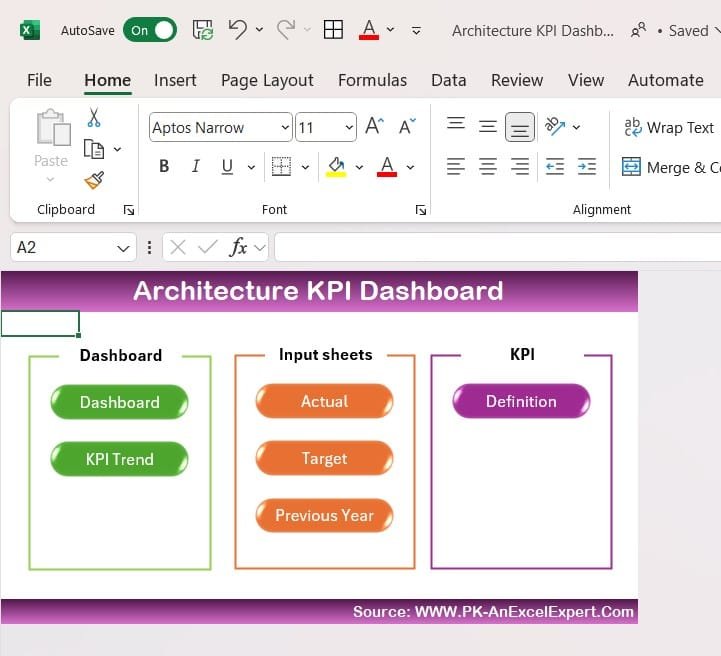Click the Insert Function fx icon
The width and height of the screenshot is (721, 656).
[238, 247]
